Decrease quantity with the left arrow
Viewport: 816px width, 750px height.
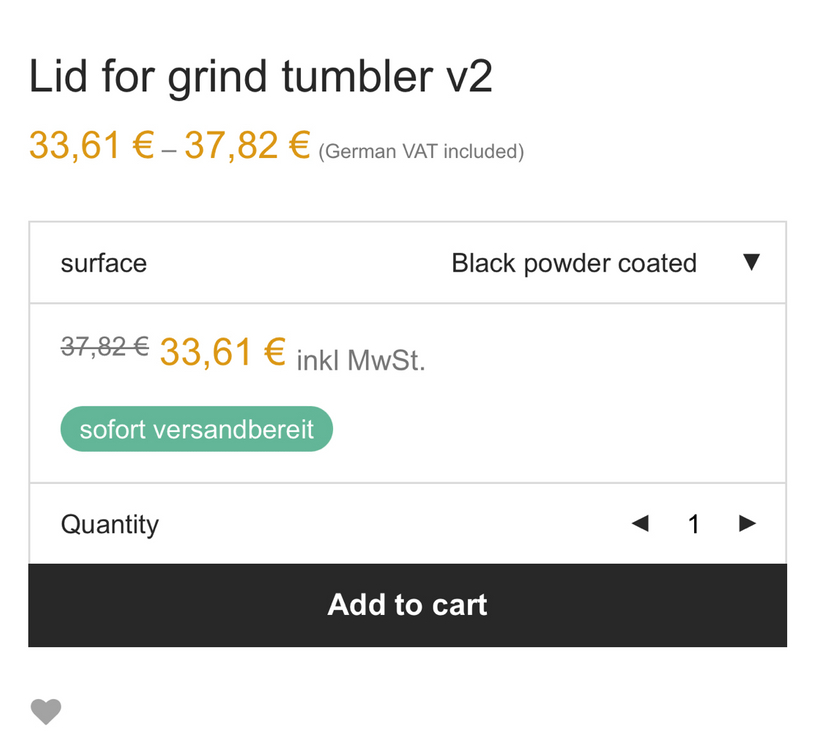(x=640, y=523)
